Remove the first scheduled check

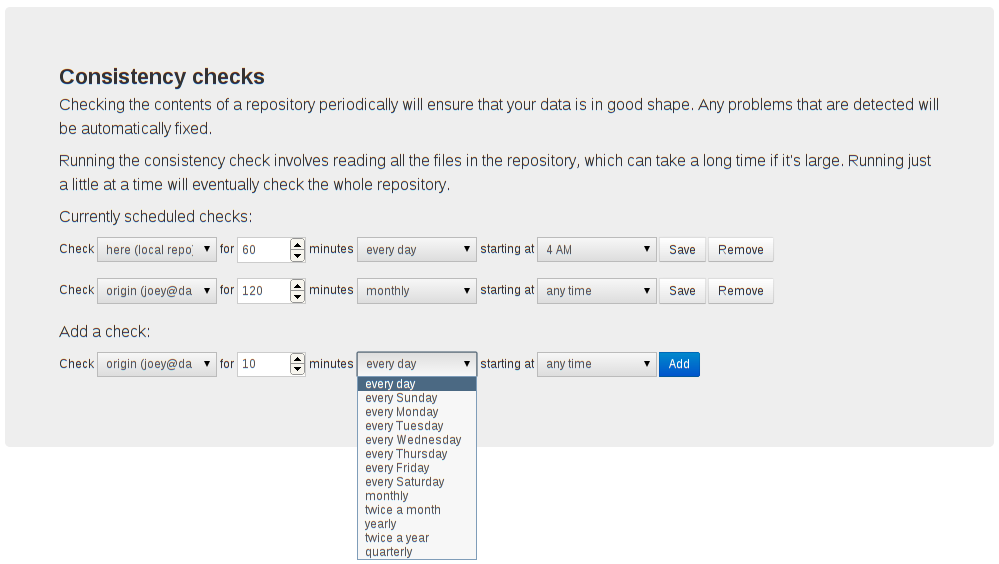click(740, 250)
